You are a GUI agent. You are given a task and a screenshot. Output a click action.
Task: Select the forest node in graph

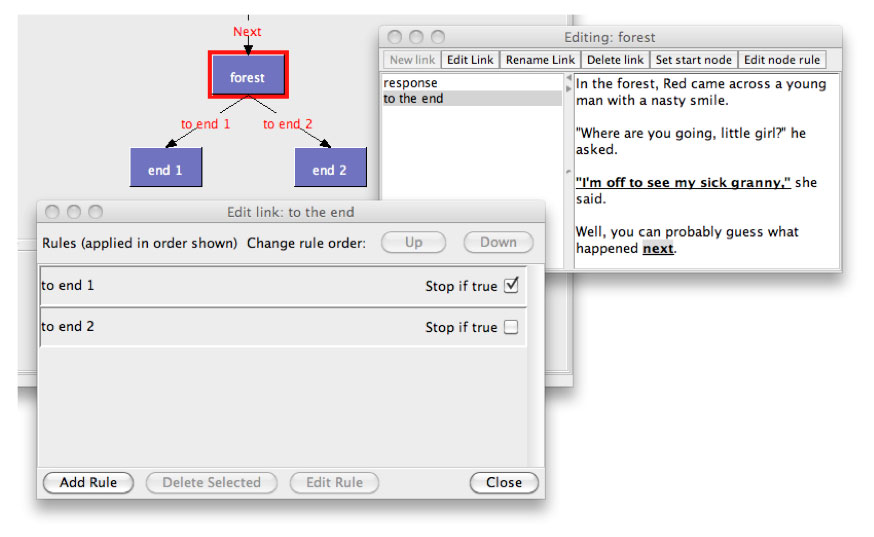[x=248, y=75]
